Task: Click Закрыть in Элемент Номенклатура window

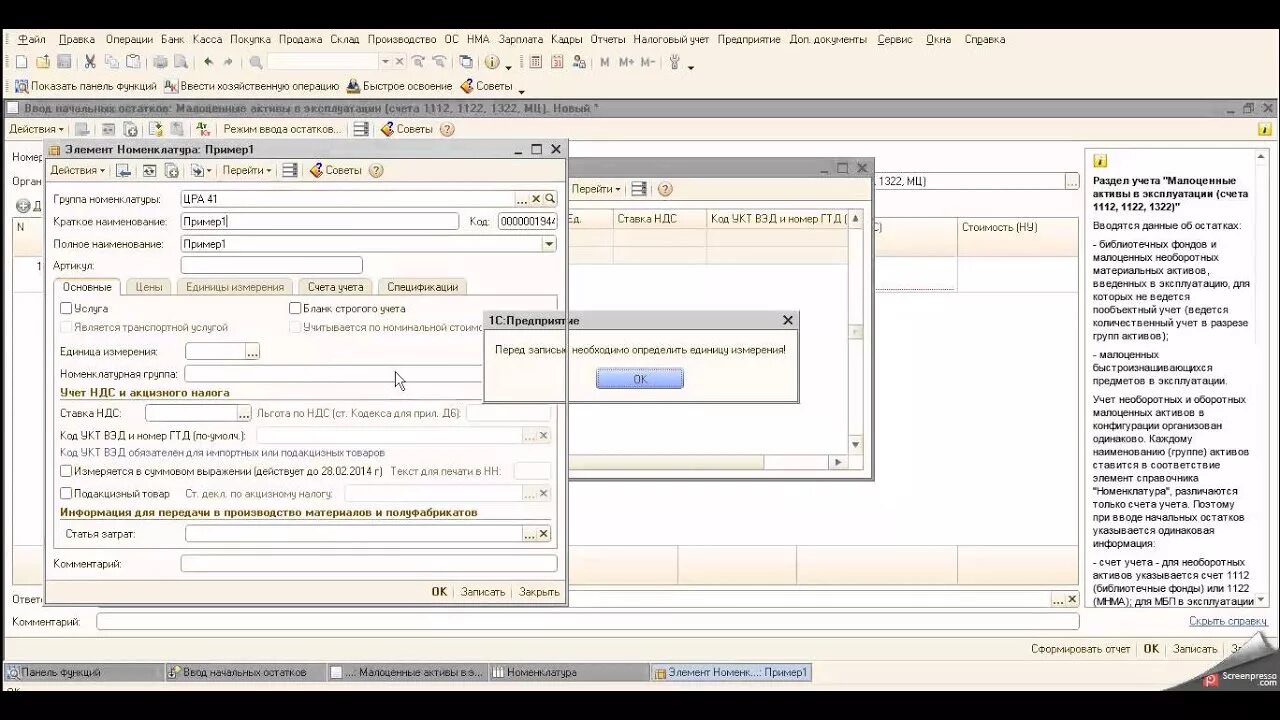Action: point(539,592)
